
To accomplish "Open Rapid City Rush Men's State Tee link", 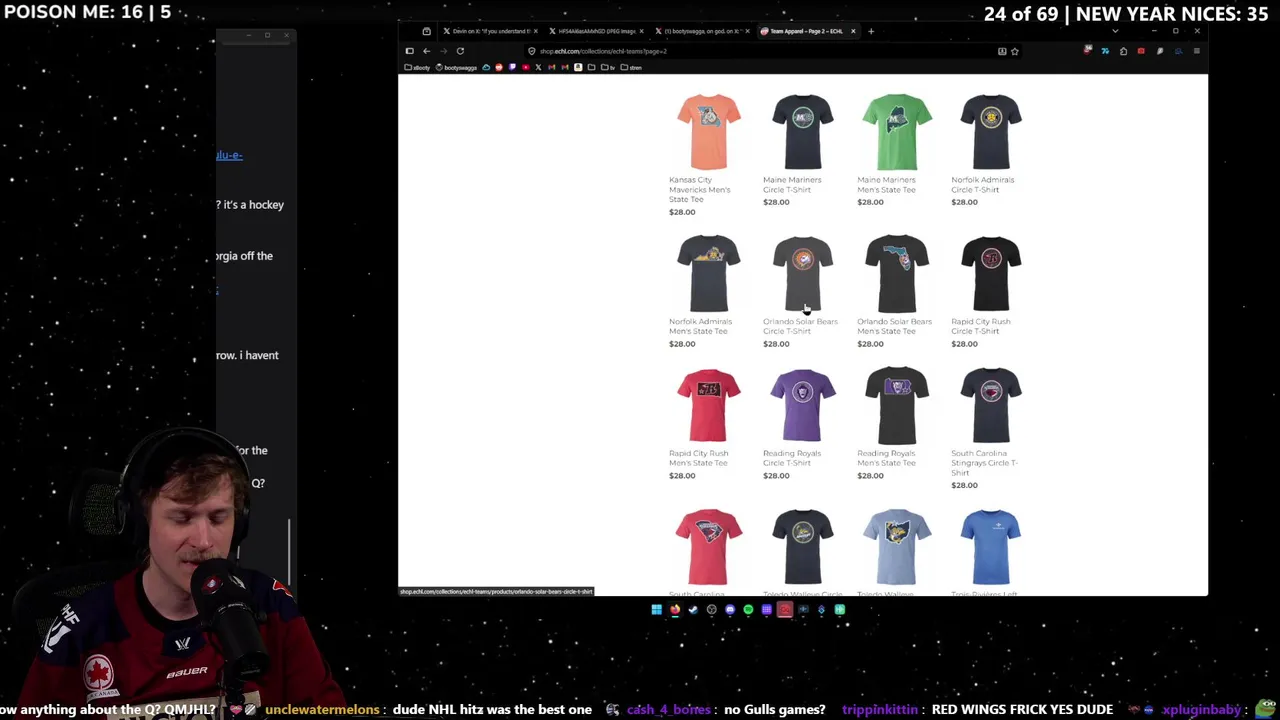I will click(698, 458).
